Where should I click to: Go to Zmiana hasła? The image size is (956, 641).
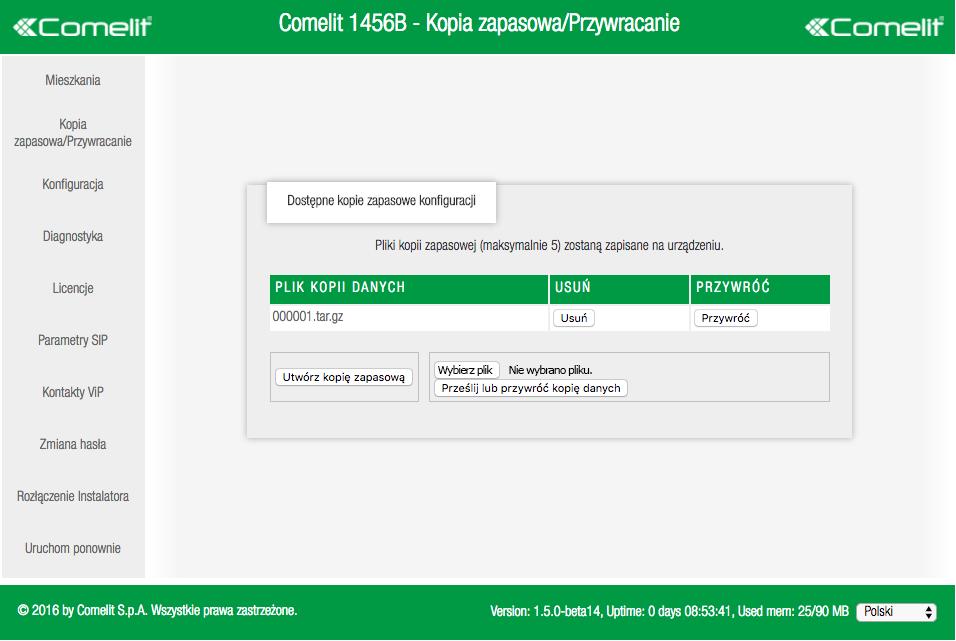73,445
